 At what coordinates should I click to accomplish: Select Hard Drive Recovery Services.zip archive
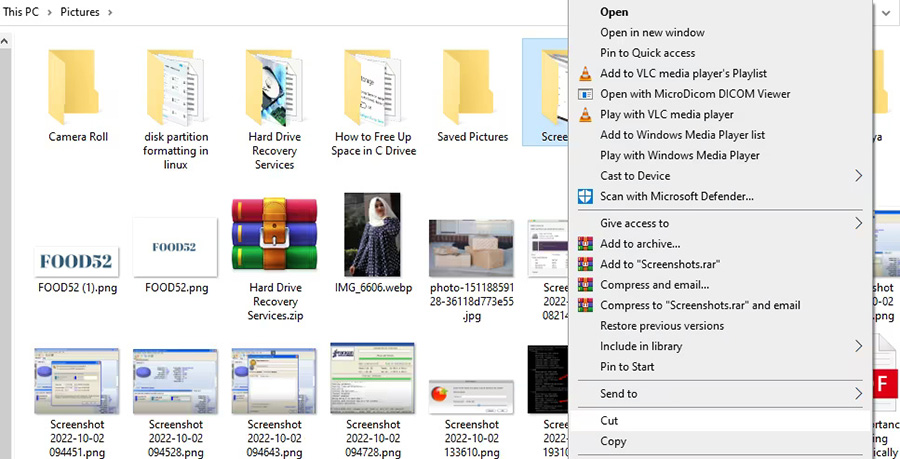coord(274,234)
